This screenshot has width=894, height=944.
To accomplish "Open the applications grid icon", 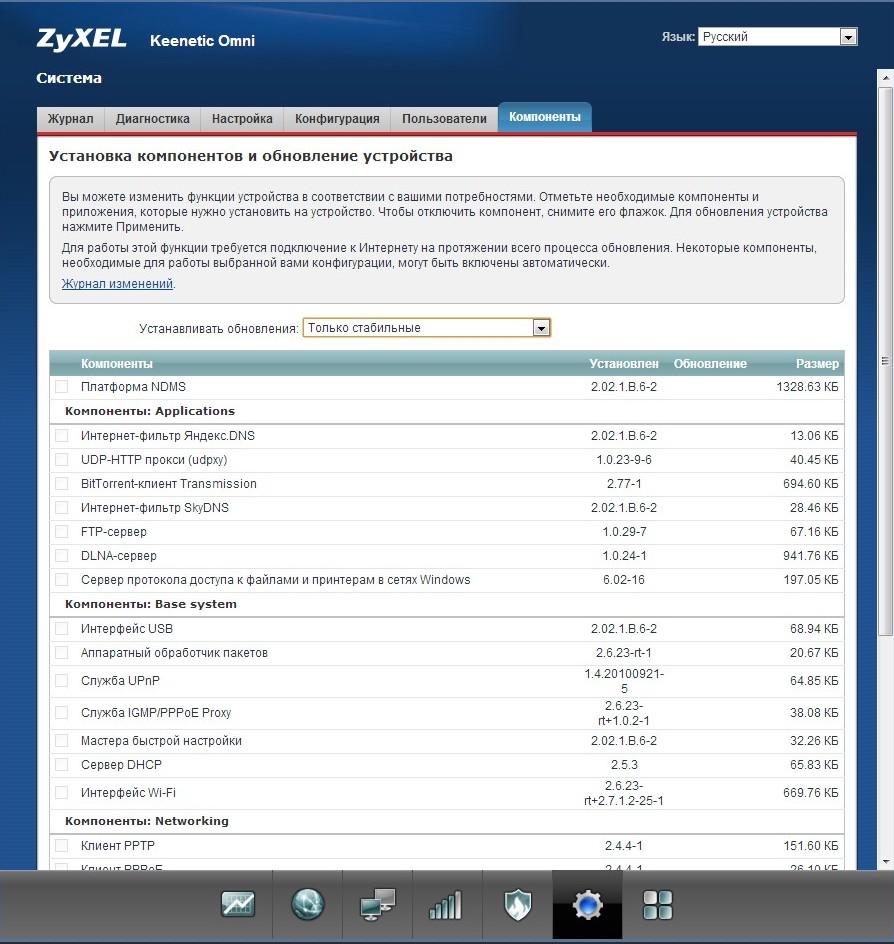I will pos(657,905).
